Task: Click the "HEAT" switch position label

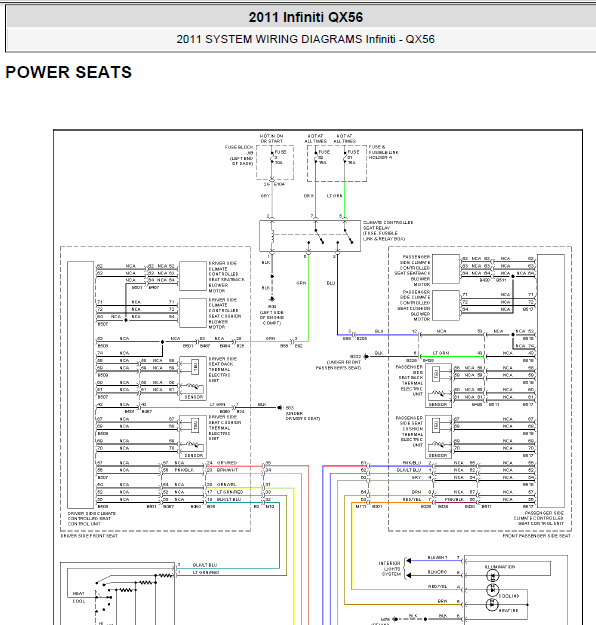Action: coord(79,594)
